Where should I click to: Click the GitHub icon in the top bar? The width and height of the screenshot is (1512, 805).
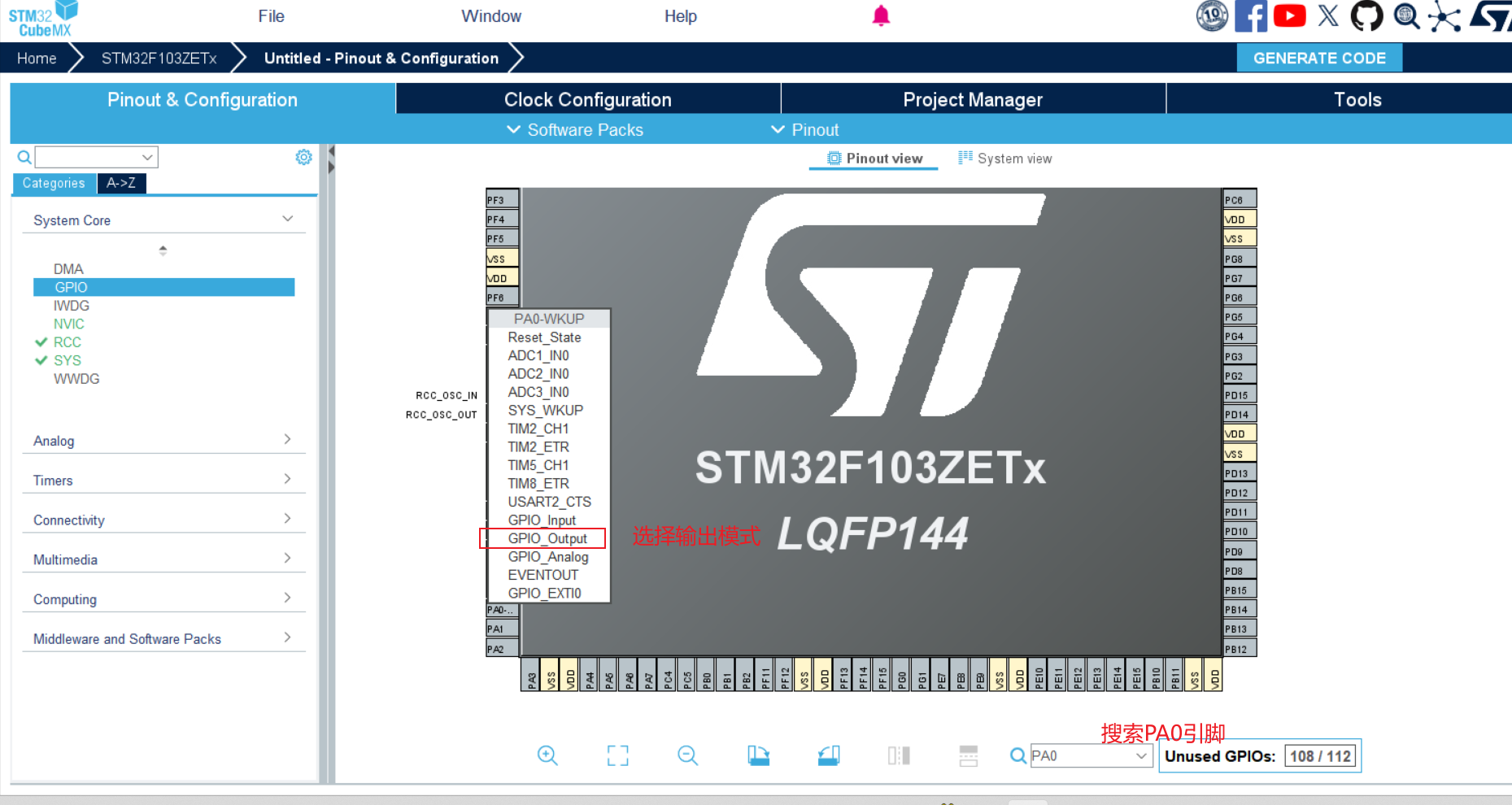pyautogui.click(x=1366, y=15)
